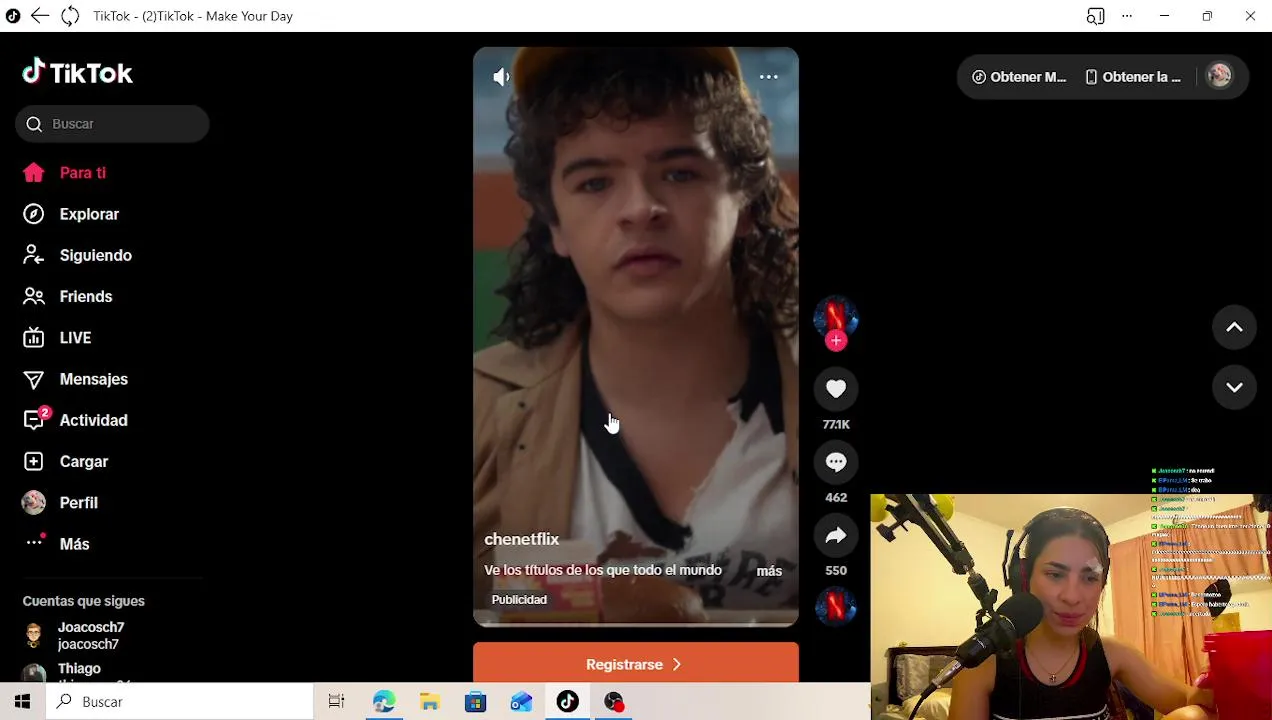Viewport: 1272px width, 720px height.
Task: Open Task View on the taskbar
Action: click(336, 702)
